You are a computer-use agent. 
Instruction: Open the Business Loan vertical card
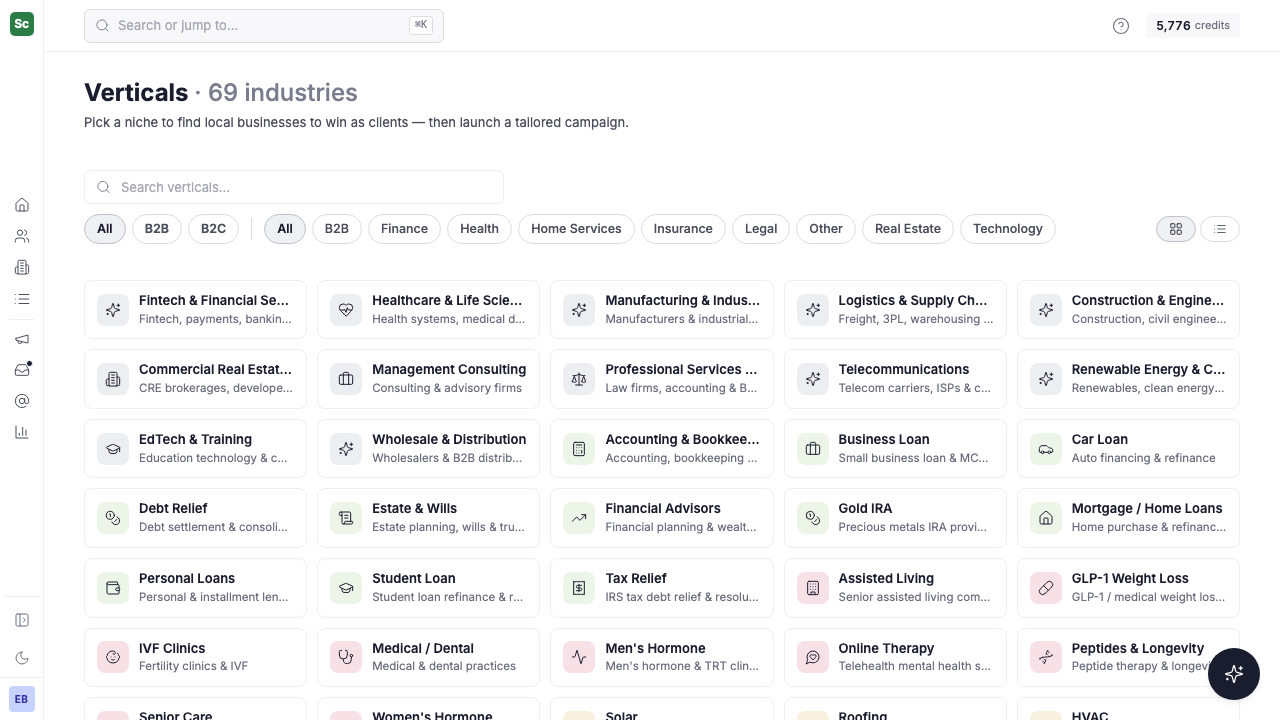895,449
